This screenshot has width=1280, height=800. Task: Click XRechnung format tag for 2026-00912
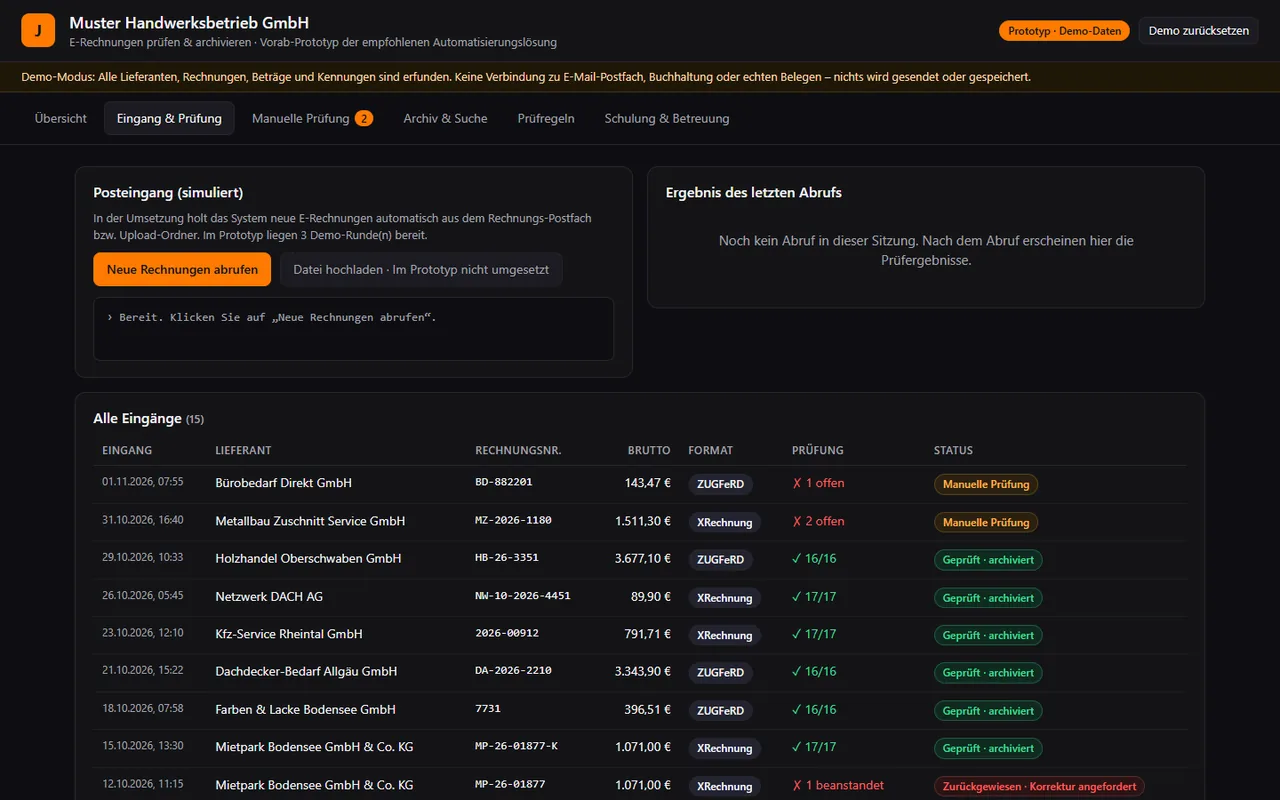tap(724, 635)
